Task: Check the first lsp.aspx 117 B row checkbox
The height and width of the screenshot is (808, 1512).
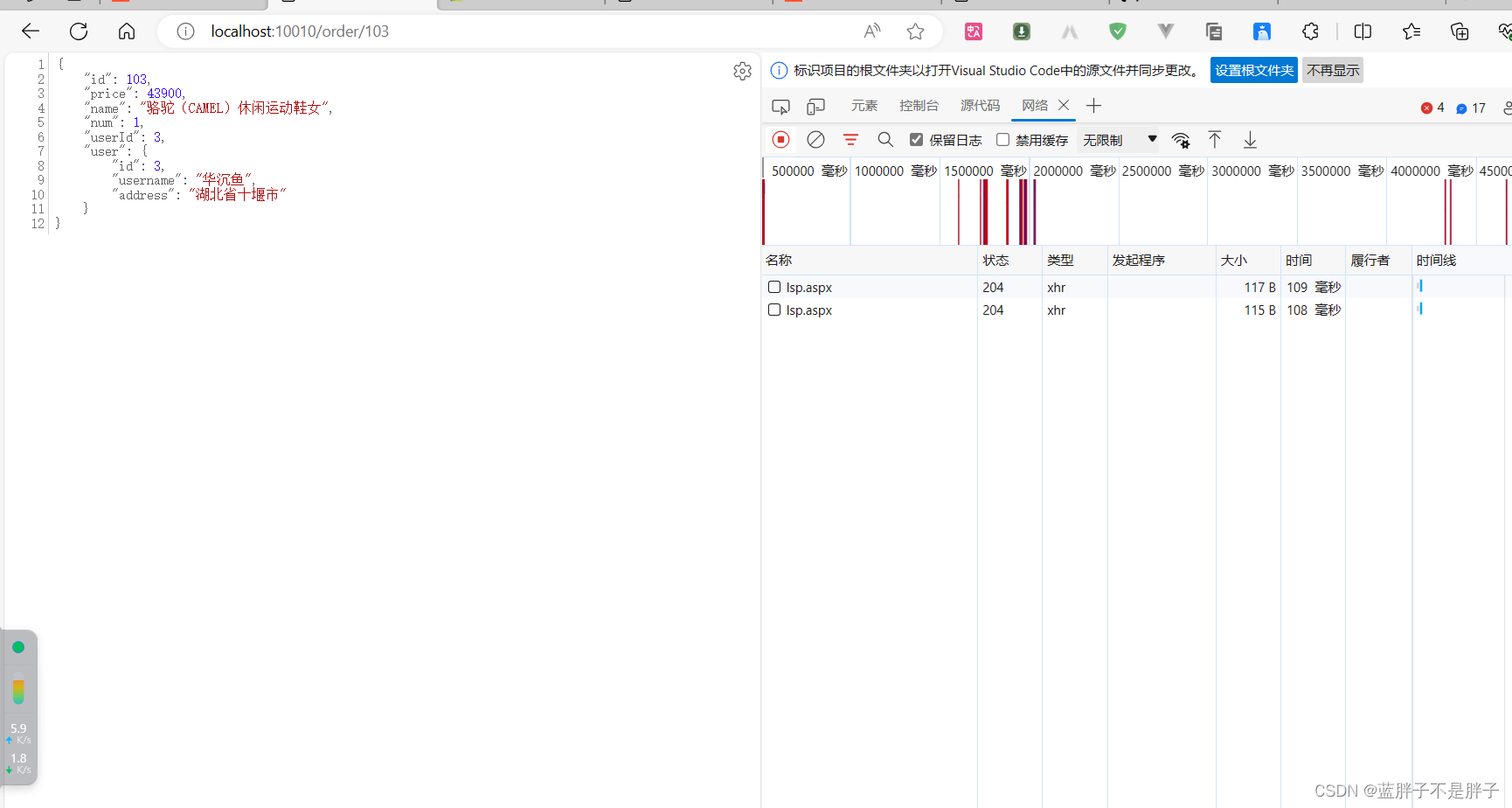Action: point(774,287)
